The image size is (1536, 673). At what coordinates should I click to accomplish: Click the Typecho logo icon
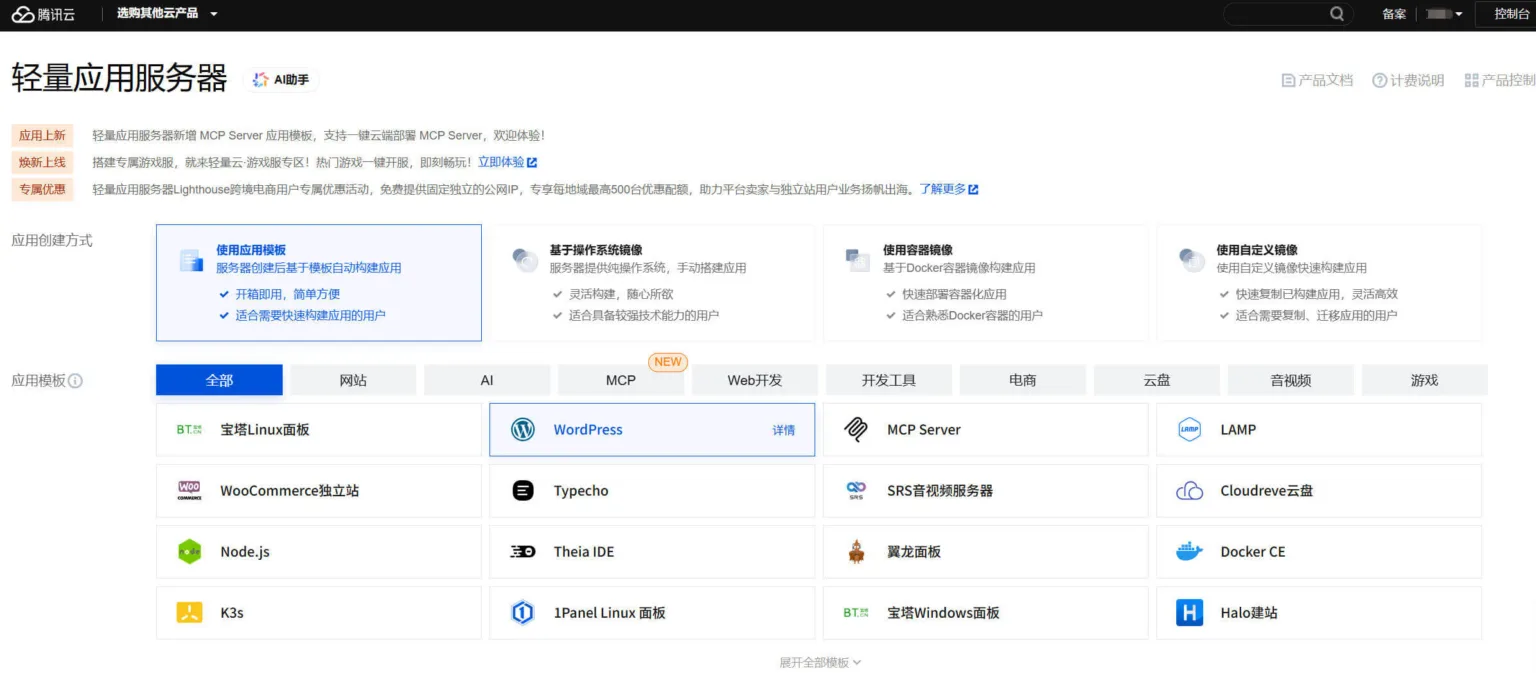522,491
